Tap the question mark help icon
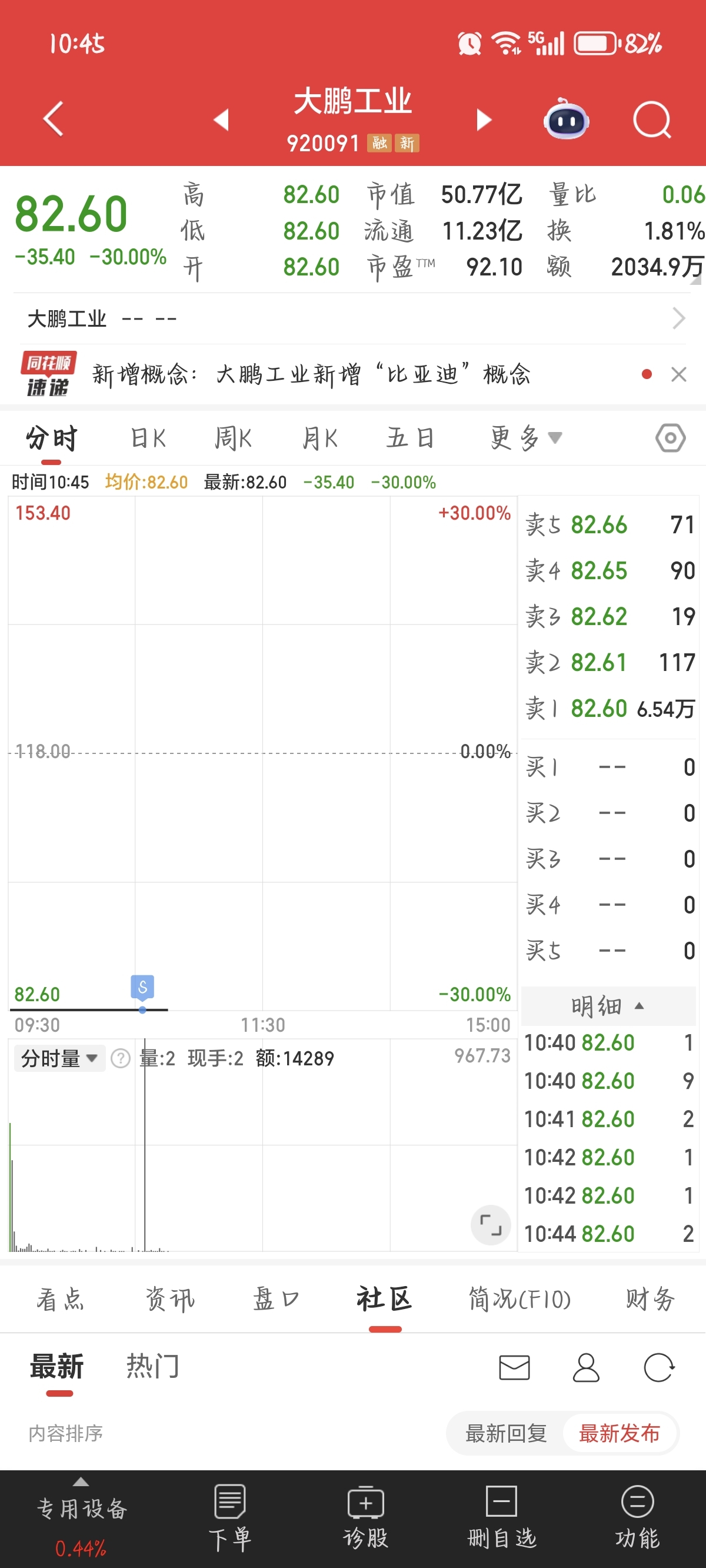706x1568 pixels. [x=121, y=1058]
